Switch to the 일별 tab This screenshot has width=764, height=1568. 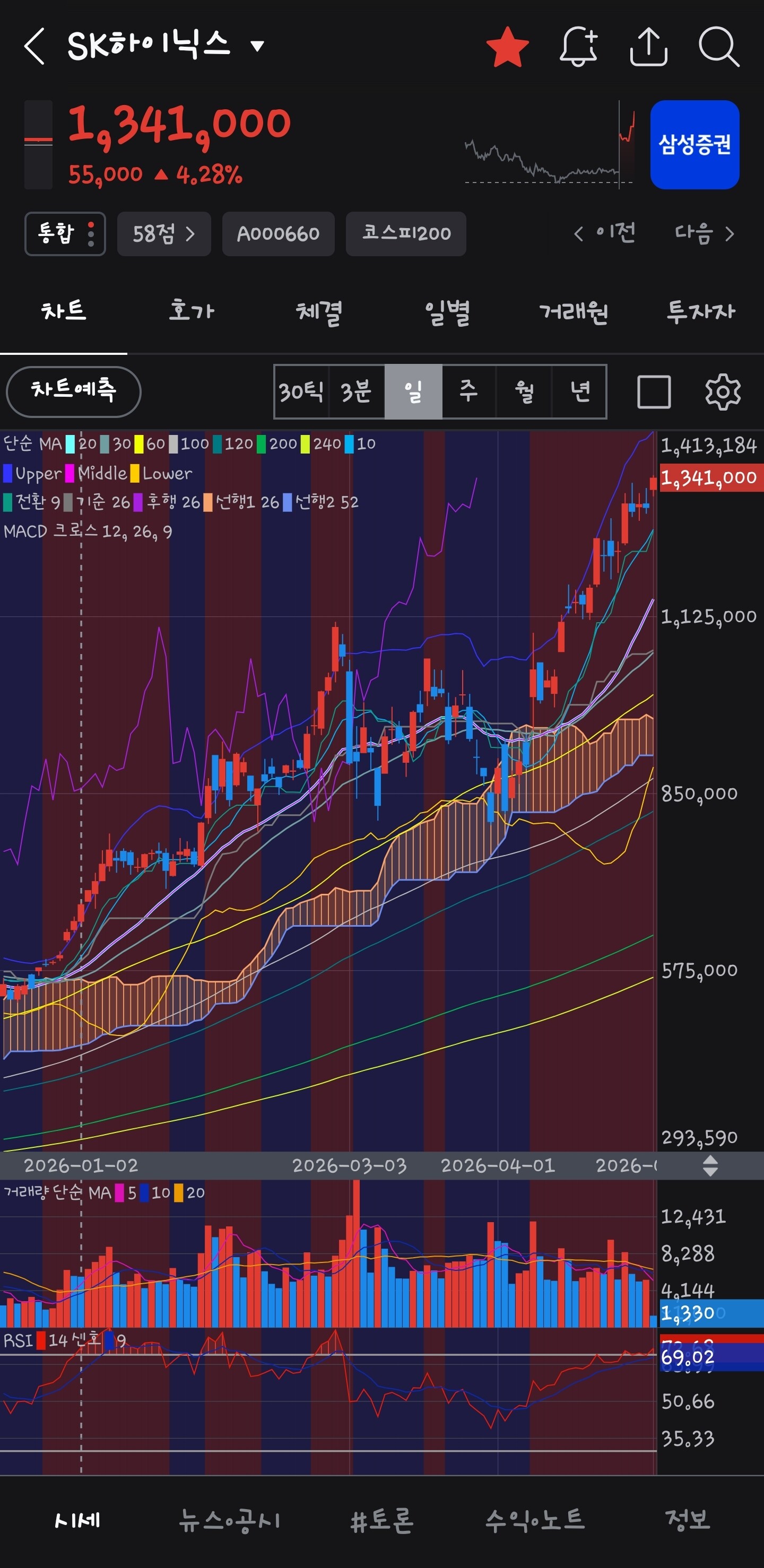447,312
